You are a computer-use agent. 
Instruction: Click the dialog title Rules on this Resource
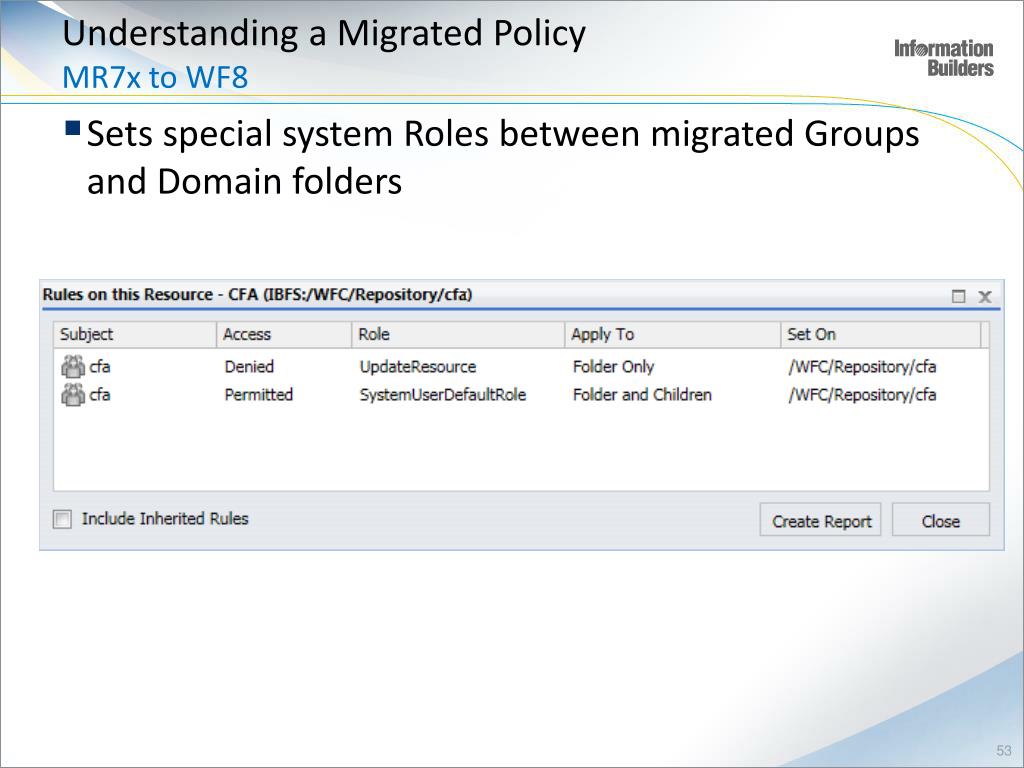tap(257, 295)
